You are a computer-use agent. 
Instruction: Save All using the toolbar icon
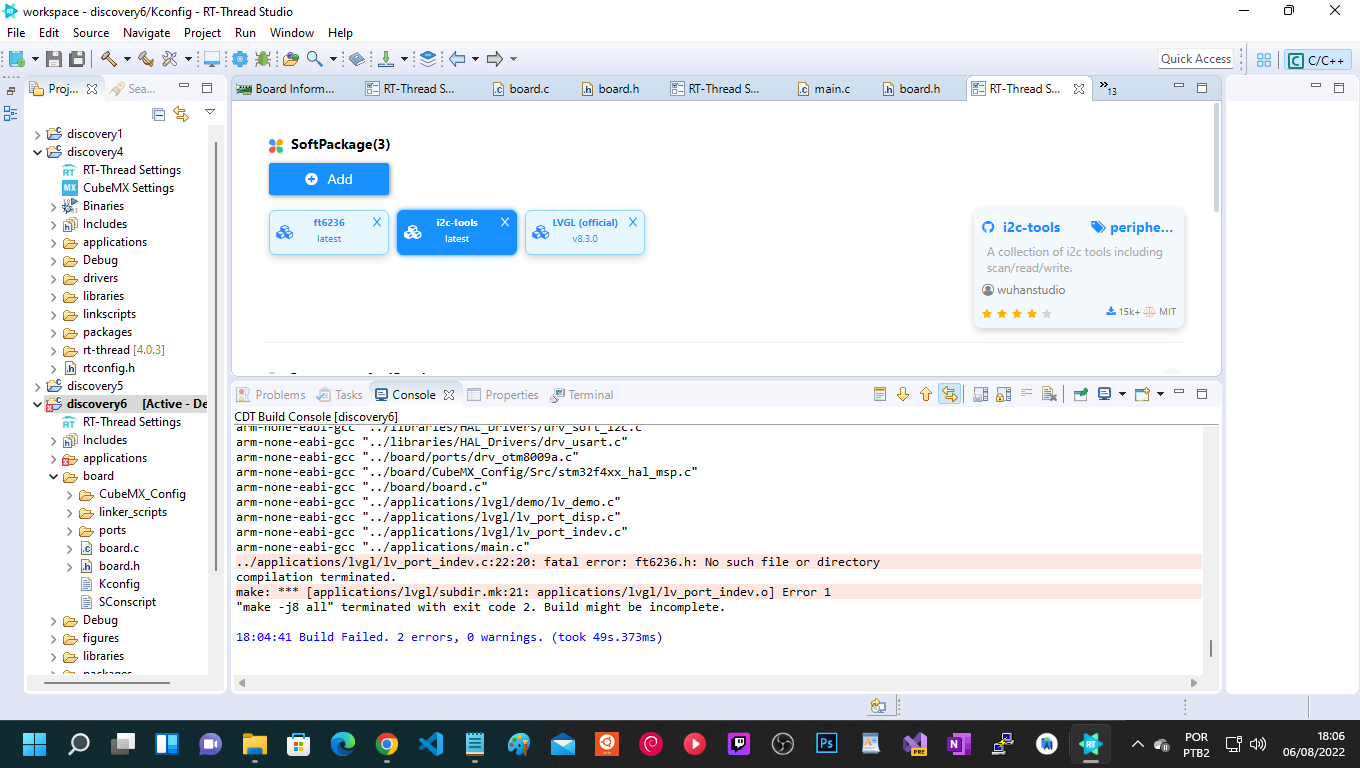point(76,59)
